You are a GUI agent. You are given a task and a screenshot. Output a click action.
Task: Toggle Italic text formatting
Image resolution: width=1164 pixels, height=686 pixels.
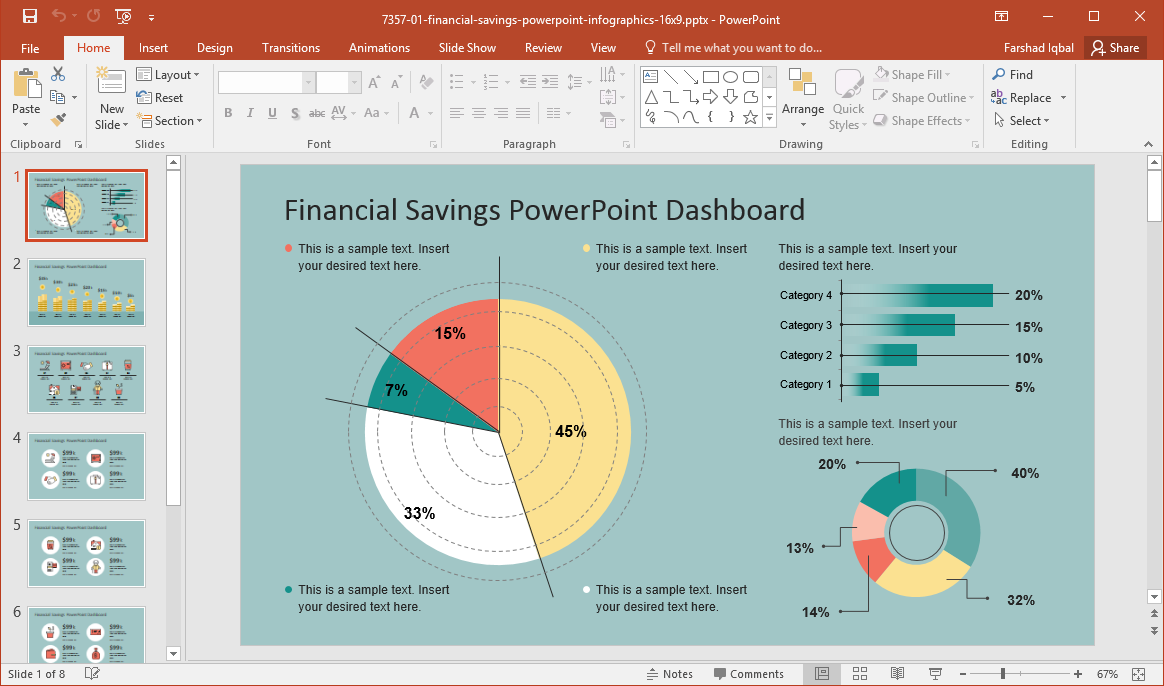(x=250, y=113)
